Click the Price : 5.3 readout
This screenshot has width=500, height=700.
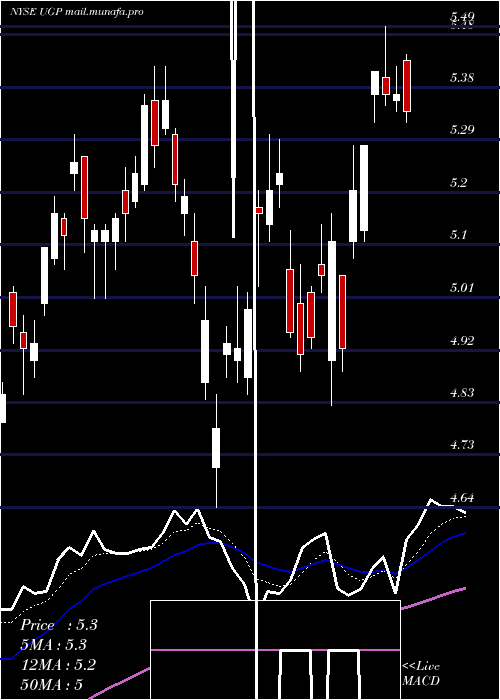pyautogui.click(x=59, y=625)
